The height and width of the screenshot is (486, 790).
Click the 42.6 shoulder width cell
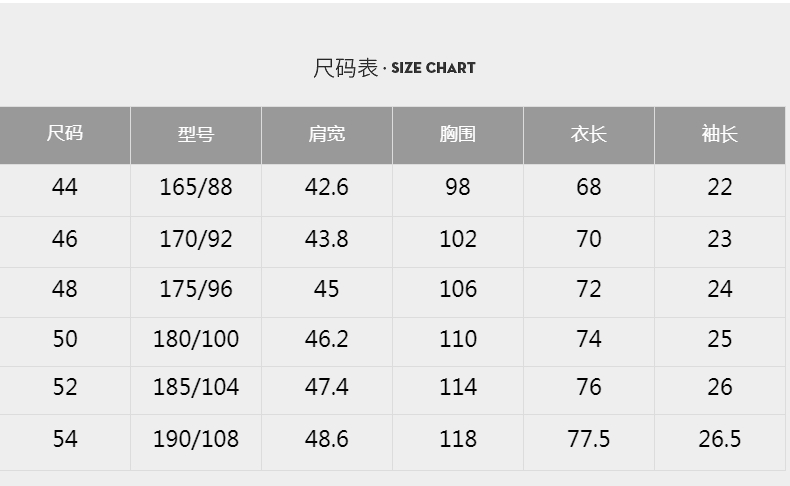[x=327, y=190]
